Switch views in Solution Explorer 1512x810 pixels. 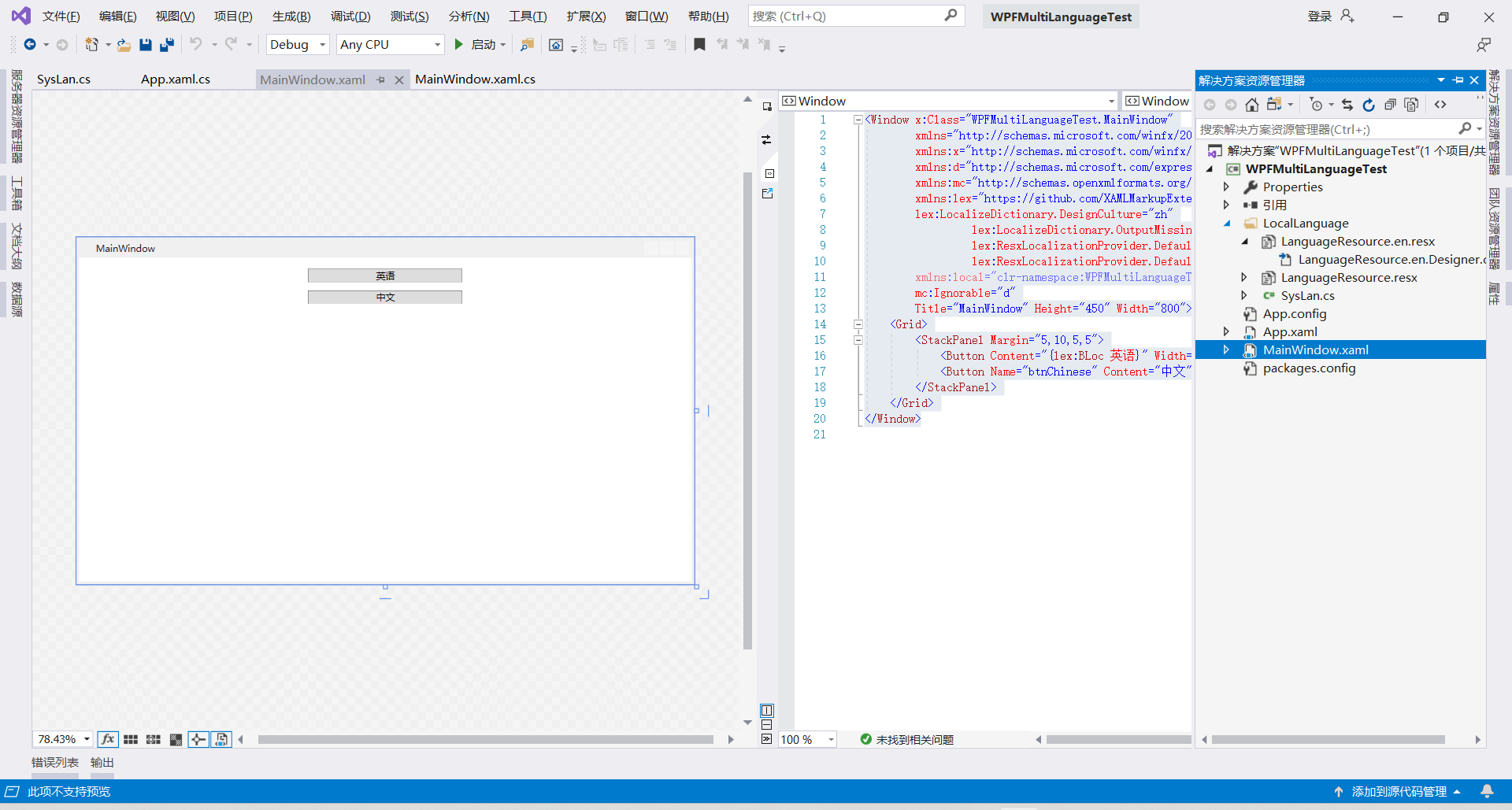click(1274, 105)
